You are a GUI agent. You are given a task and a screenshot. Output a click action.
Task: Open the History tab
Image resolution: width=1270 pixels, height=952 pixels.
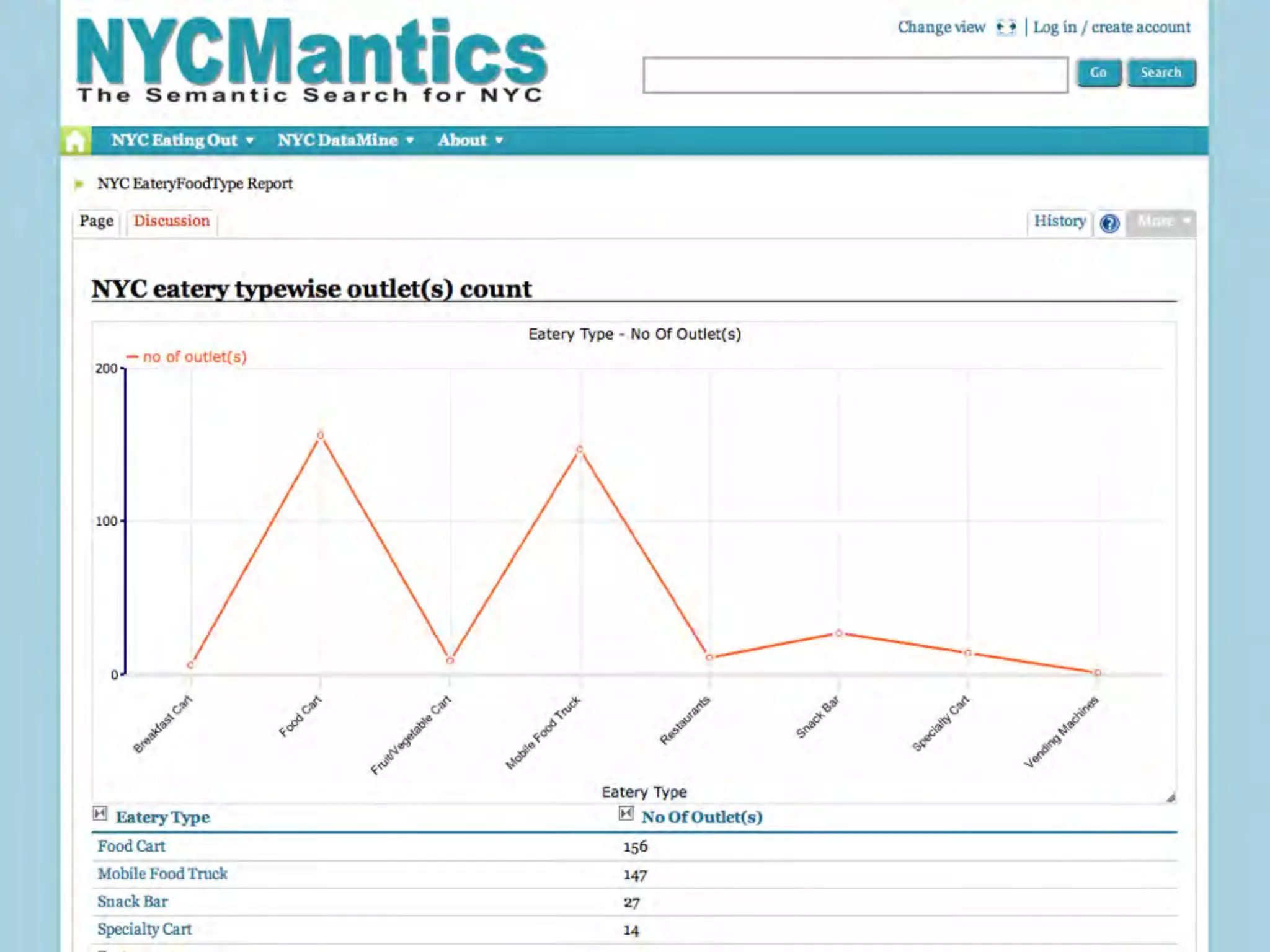(1059, 221)
